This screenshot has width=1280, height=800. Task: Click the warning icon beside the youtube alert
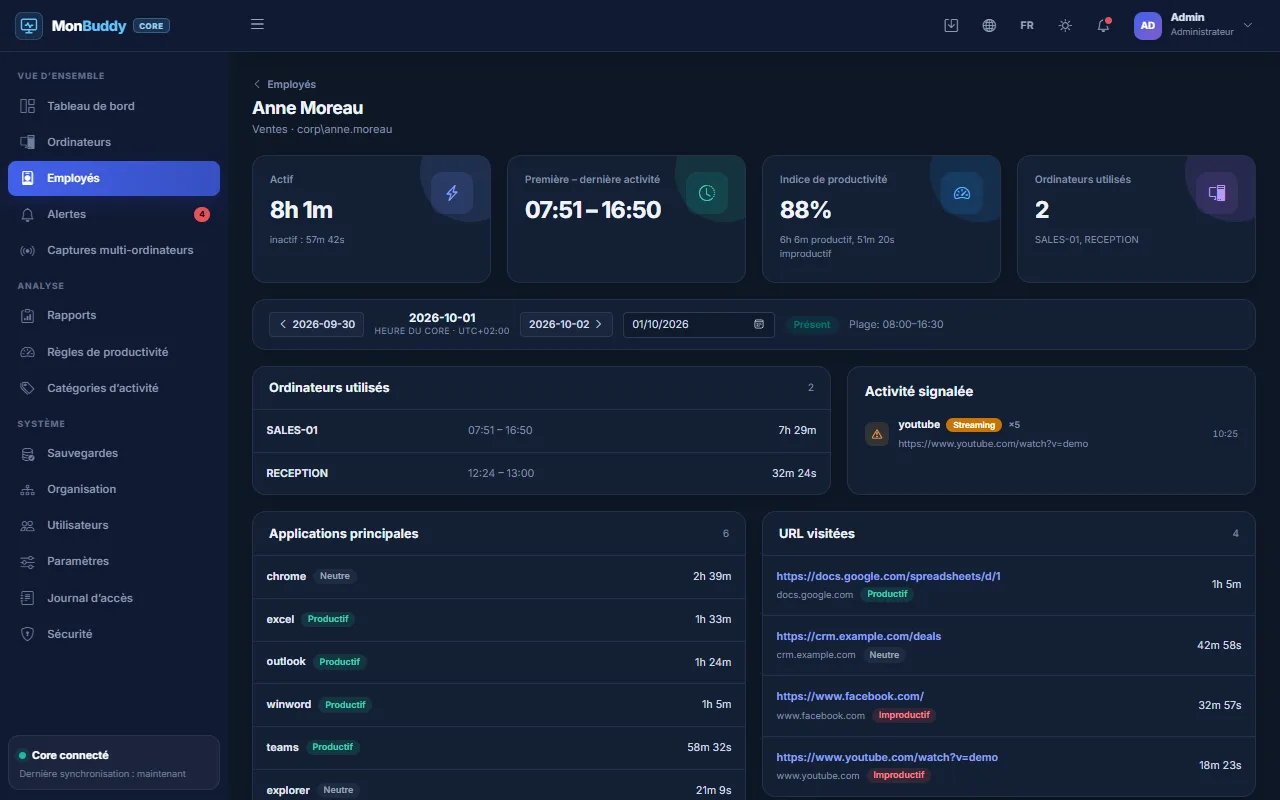pos(877,434)
